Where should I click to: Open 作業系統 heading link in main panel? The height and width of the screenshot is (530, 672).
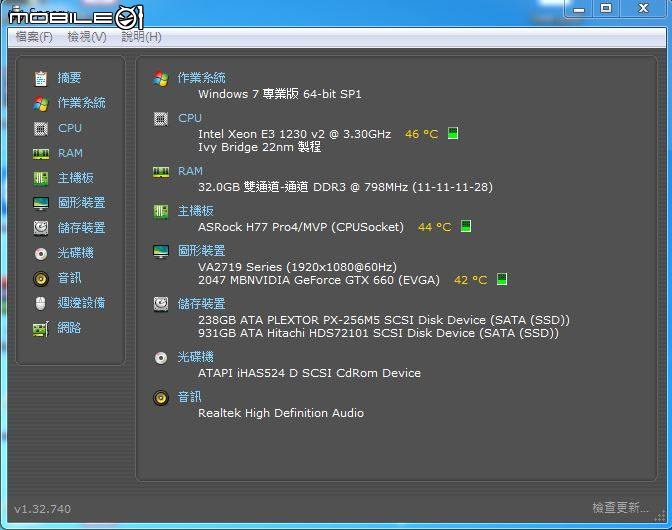point(201,78)
